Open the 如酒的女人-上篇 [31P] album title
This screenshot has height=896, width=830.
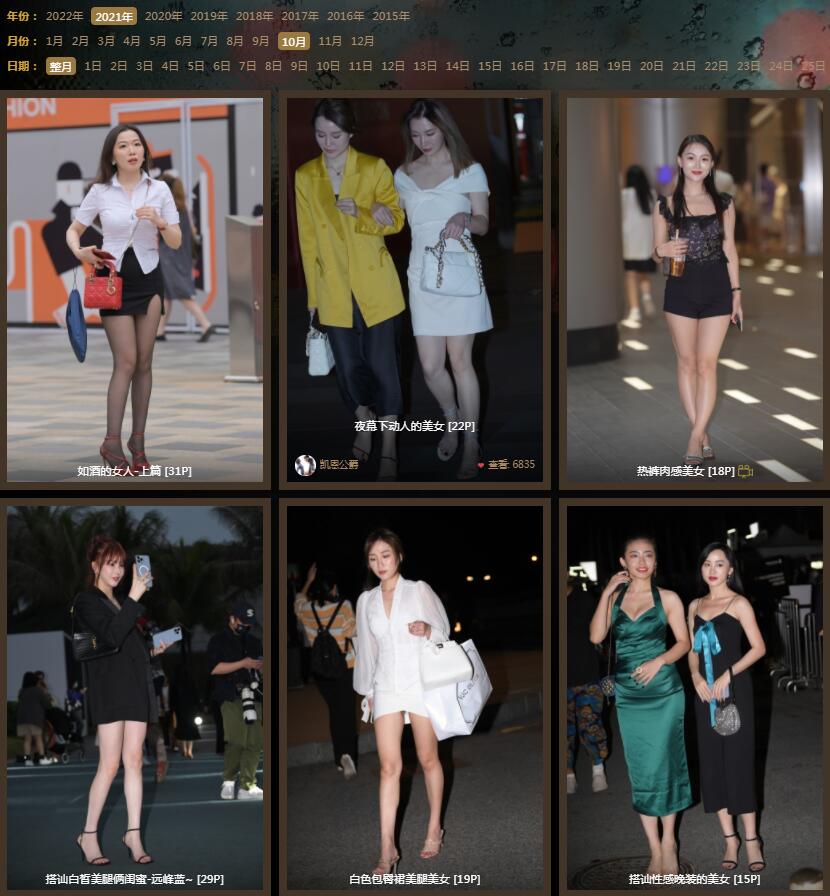coord(134,471)
